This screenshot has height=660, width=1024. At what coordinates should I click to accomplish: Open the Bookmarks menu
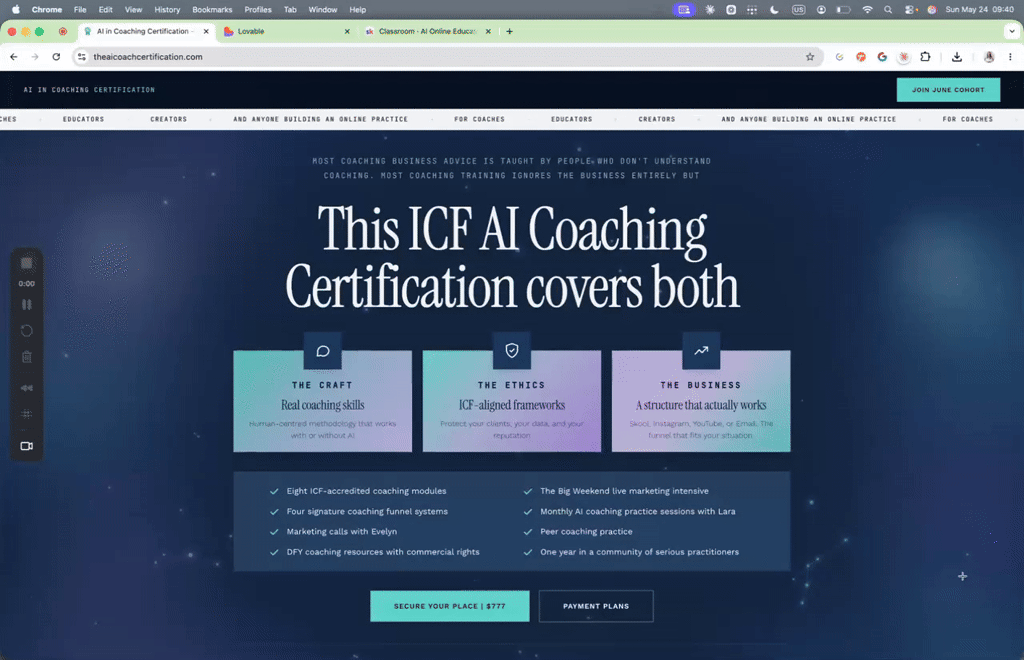(x=212, y=10)
